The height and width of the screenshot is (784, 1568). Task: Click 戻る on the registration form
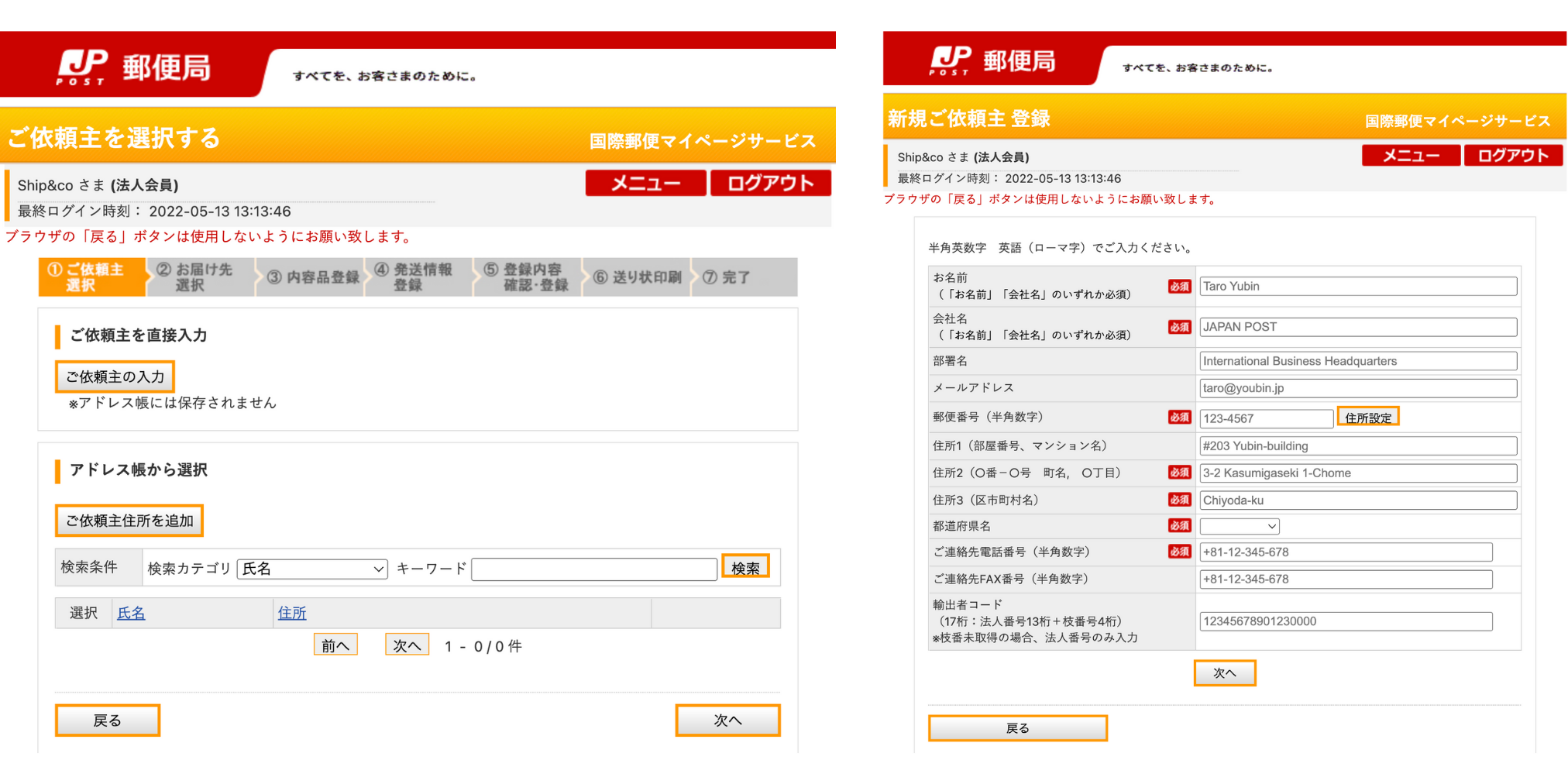pyautogui.click(x=1017, y=728)
